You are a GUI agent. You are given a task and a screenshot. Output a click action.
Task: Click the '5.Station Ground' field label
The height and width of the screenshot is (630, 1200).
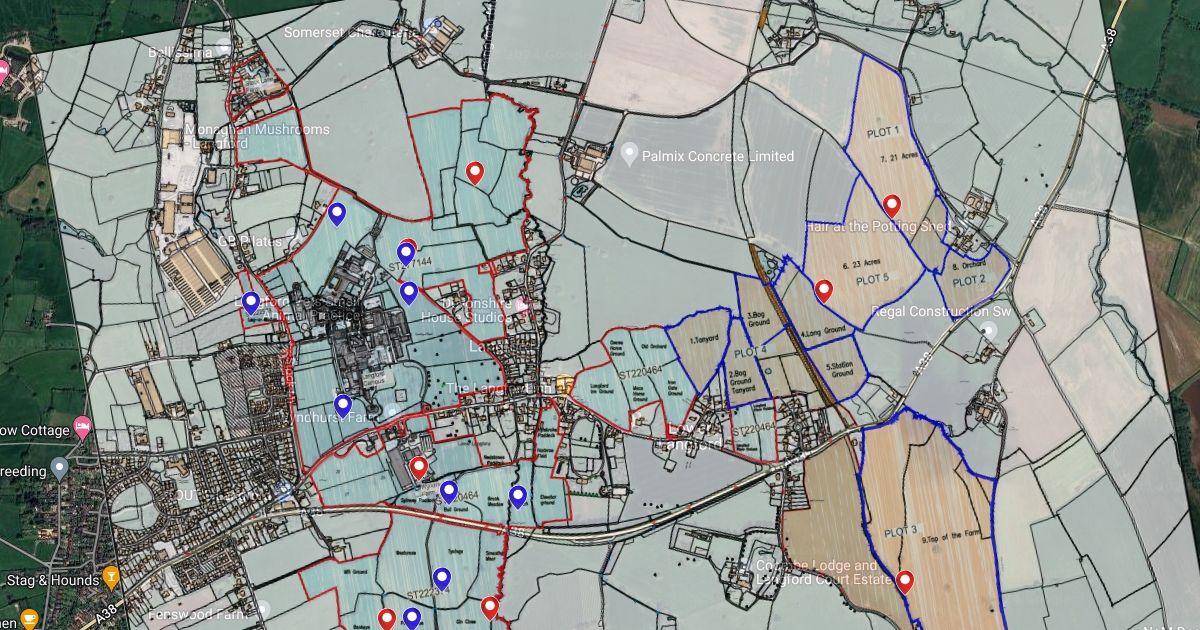coord(840,370)
